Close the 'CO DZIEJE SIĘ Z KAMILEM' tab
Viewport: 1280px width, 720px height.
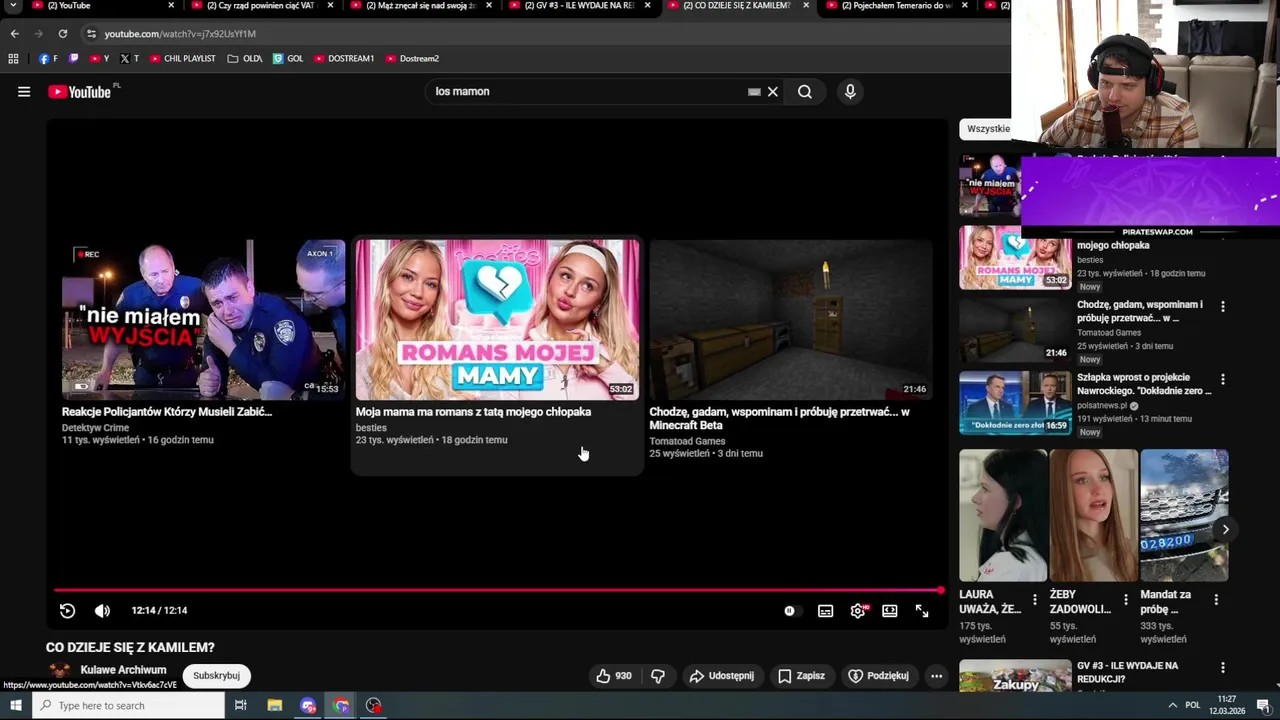(806, 5)
